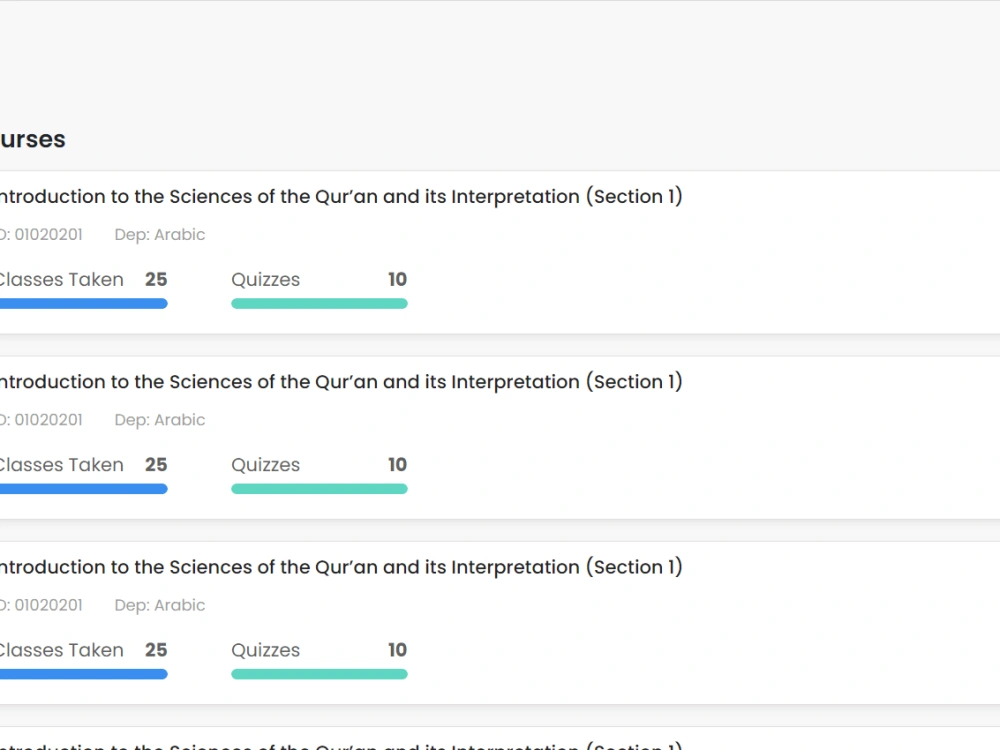This screenshot has width=1000, height=750.
Task: Click the first card's Classes Taken count 25
Action: click(156, 280)
